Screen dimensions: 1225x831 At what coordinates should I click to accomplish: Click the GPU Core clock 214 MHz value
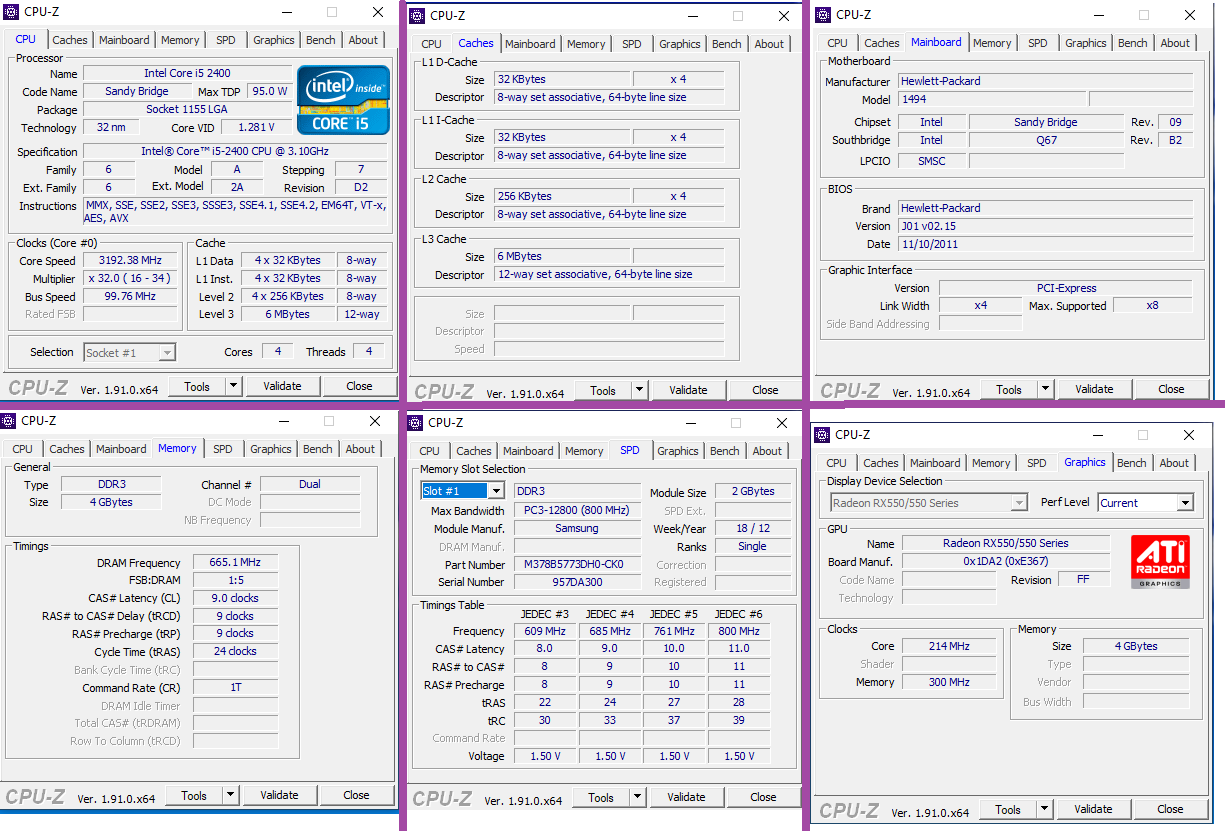(x=950, y=646)
